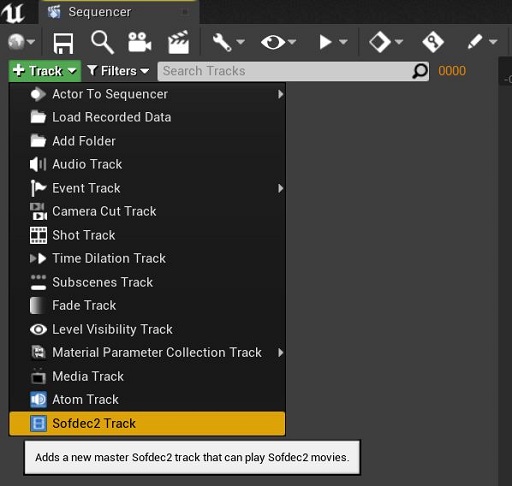
Task: Open the world globe dropdown
Action: 21,42
